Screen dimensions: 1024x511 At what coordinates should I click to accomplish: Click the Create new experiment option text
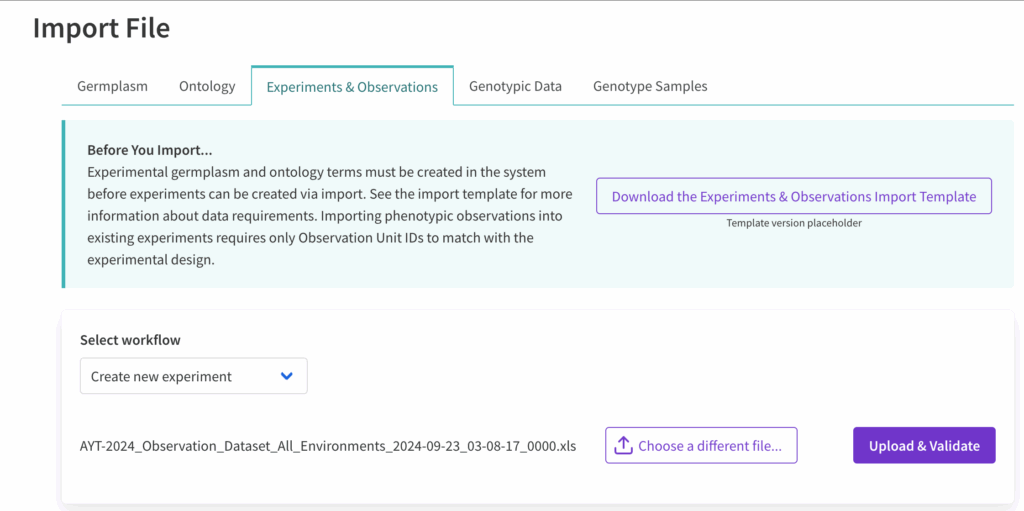(x=161, y=377)
